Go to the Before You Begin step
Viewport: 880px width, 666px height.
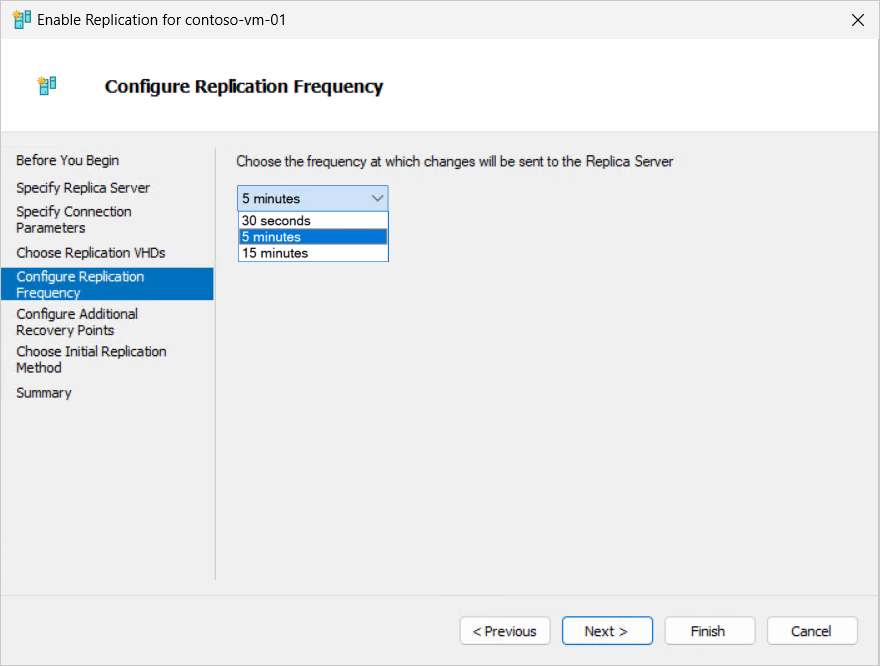coord(67,160)
